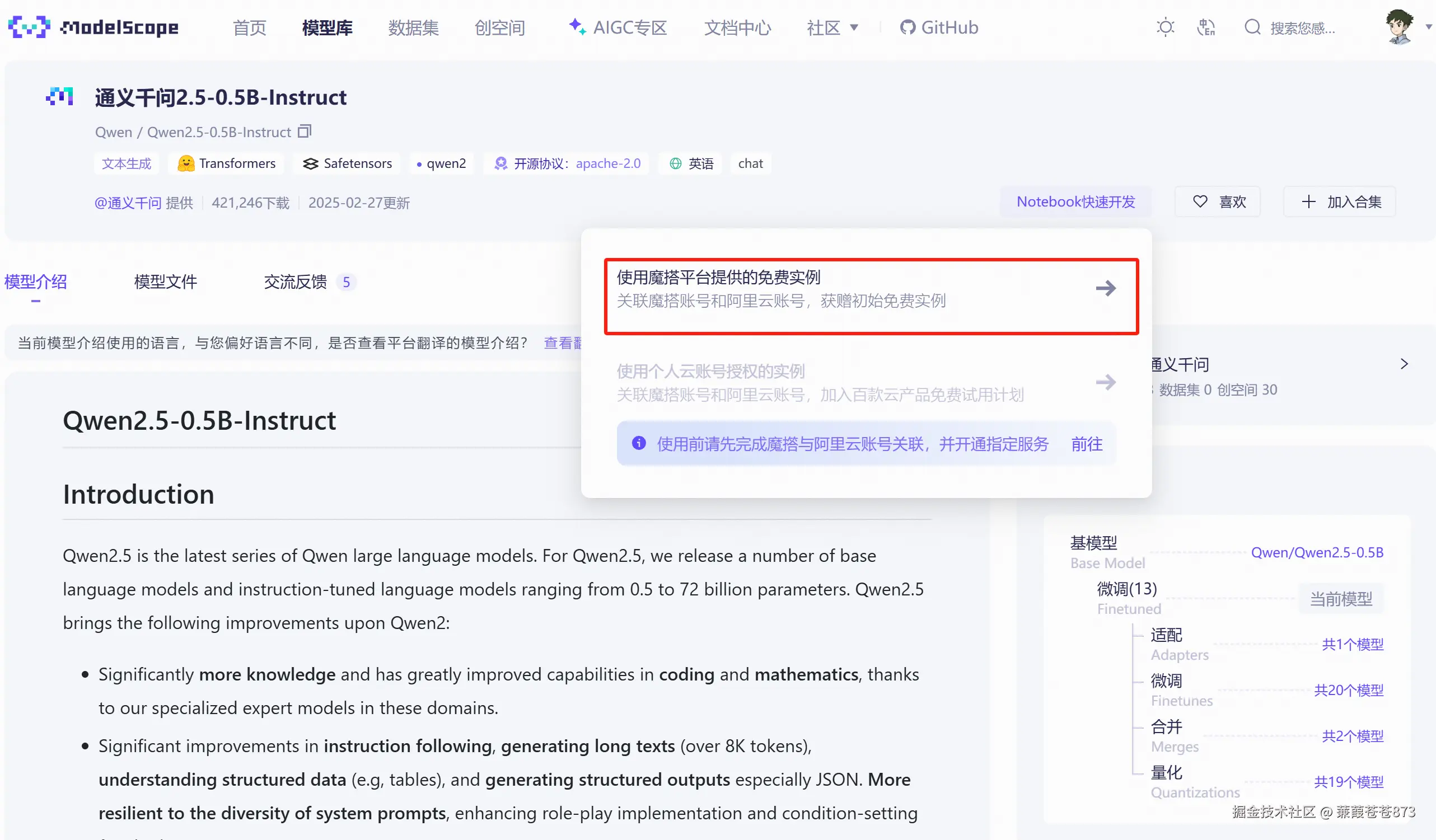This screenshot has height=840, width=1436.
Task: Click the Notebook快速开发 button
Action: 1075,201
